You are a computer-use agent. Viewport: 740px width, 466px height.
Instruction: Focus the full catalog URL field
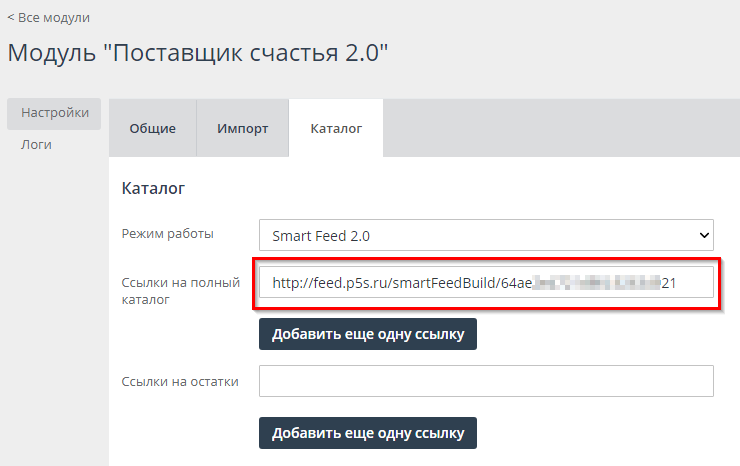(x=485, y=283)
